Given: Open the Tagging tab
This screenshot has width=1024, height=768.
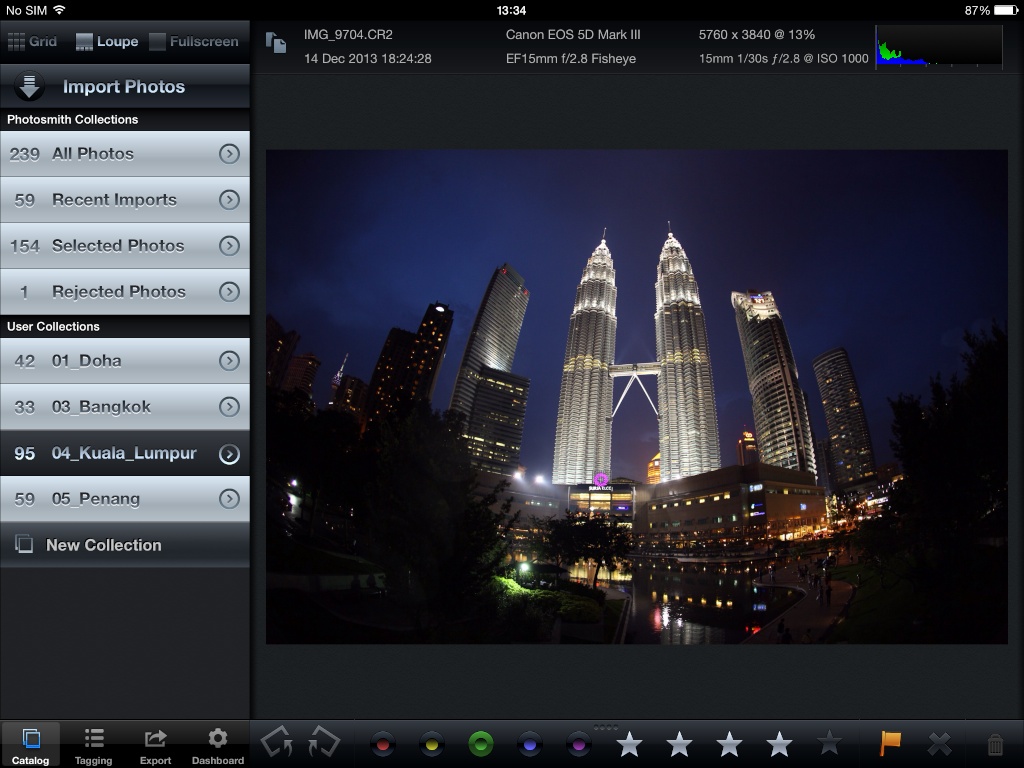Looking at the screenshot, I should pos(93,744).
